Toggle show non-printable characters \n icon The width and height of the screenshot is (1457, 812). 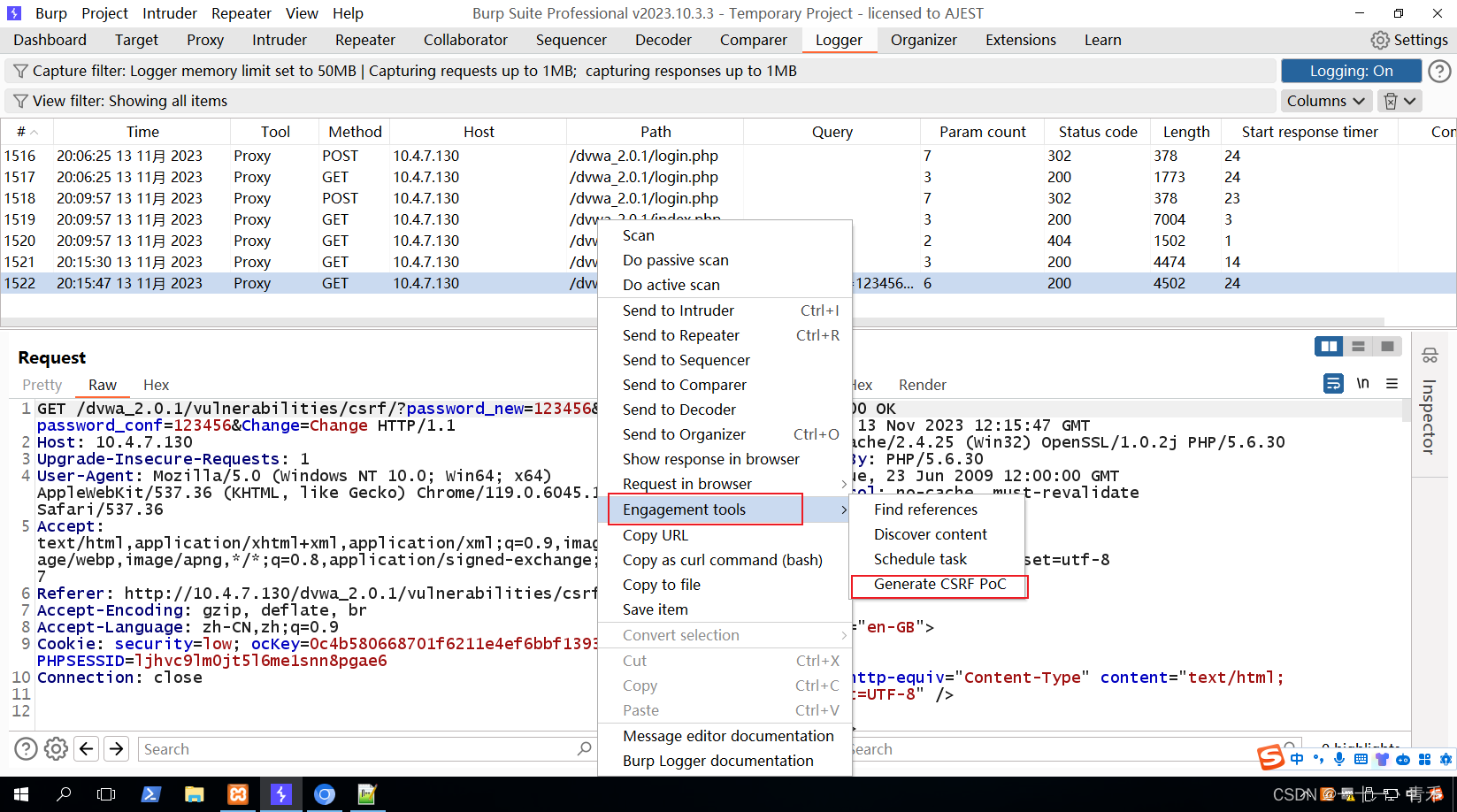point(1362,383)
